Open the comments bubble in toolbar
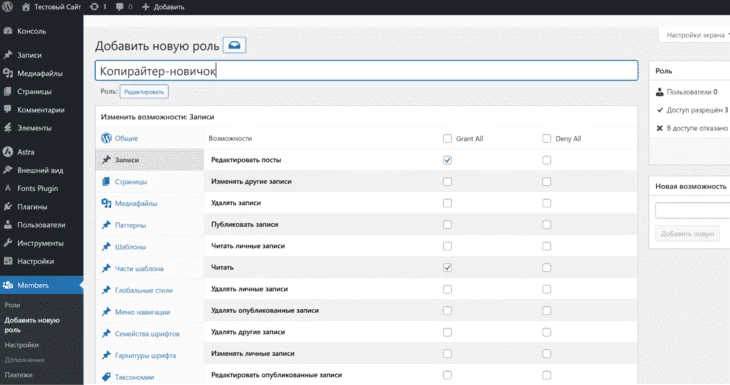The image size is (730, 385). pyautogui.click(x=124, y=7)
